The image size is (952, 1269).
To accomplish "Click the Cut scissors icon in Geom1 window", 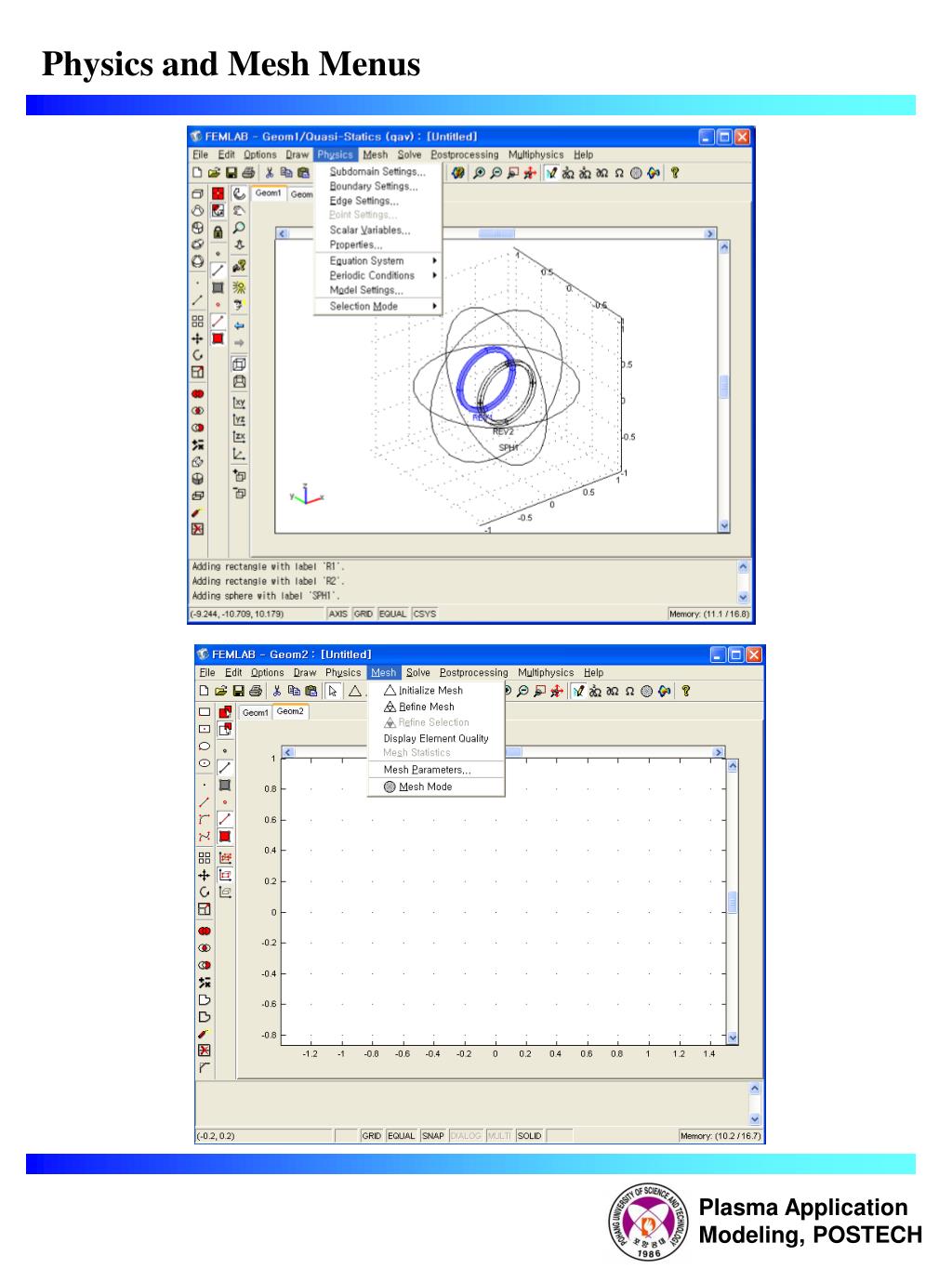I will pyautogui.click(x=270, y=172).
